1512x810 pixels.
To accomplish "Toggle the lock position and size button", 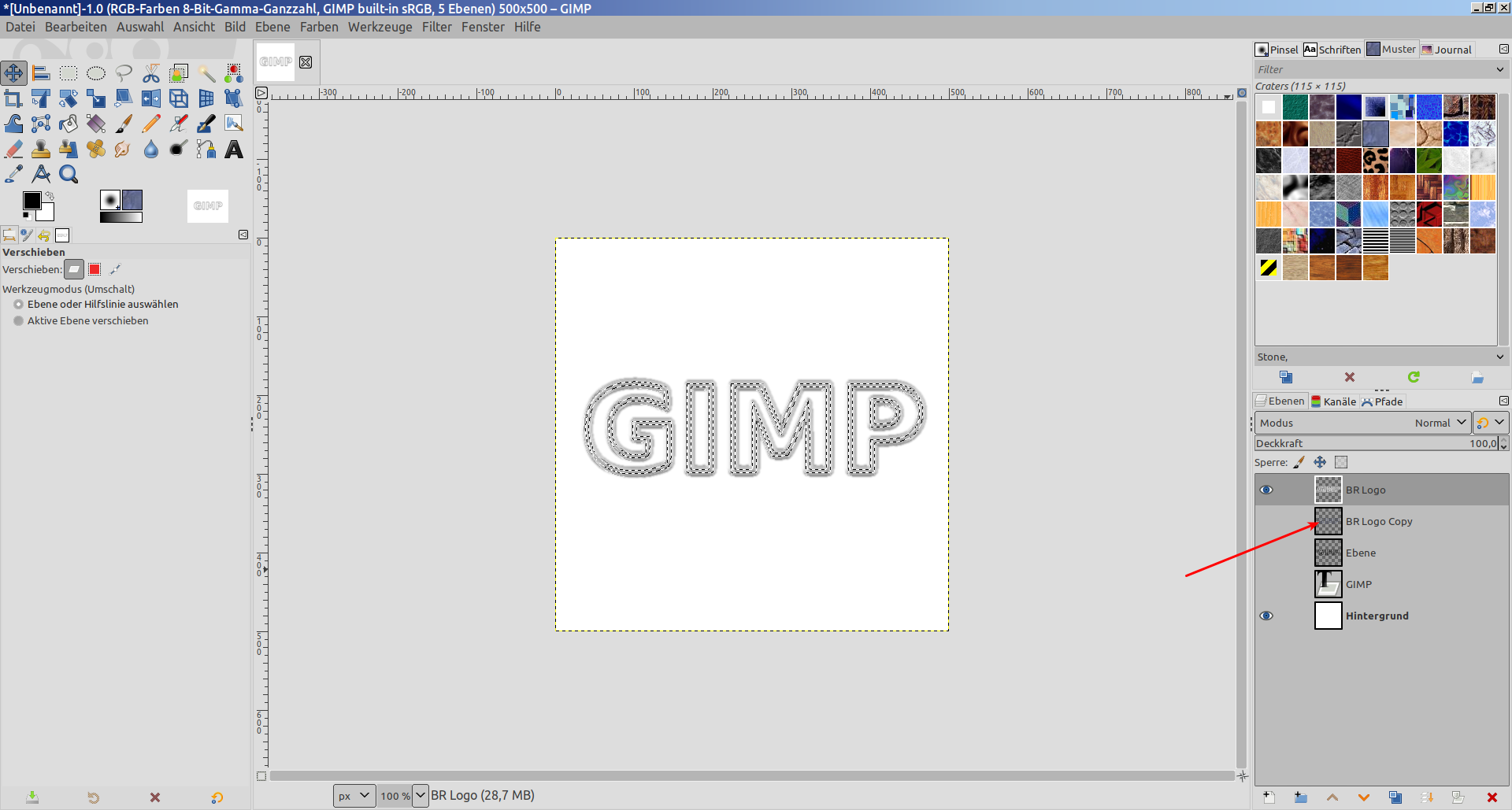I will pyautogui.click(x=1320, y=462).
